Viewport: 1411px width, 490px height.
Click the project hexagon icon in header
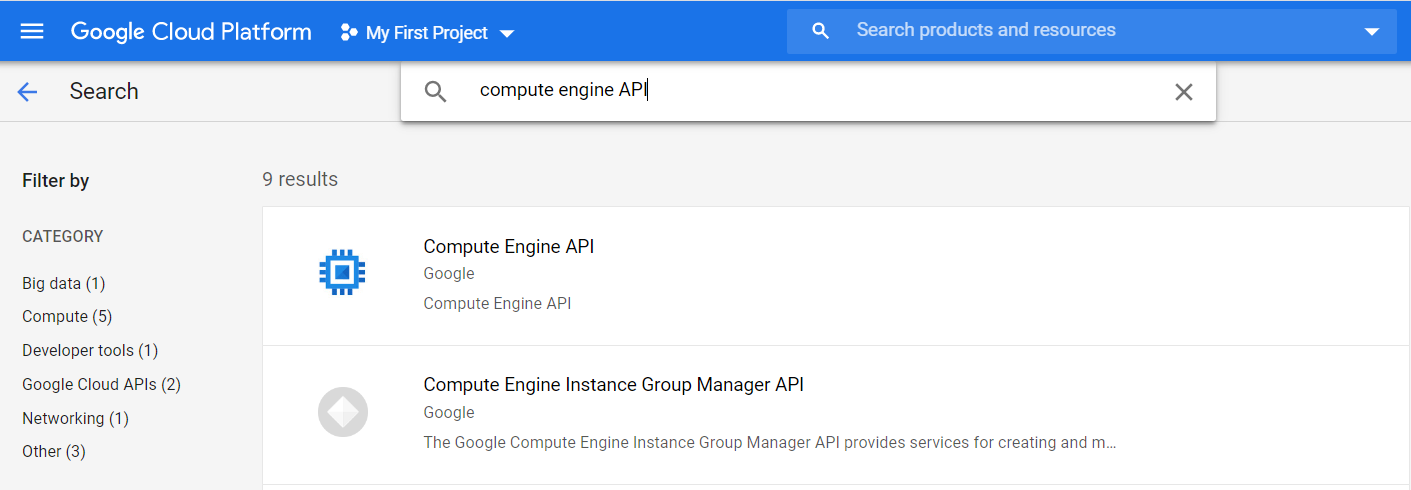(348, 33)
